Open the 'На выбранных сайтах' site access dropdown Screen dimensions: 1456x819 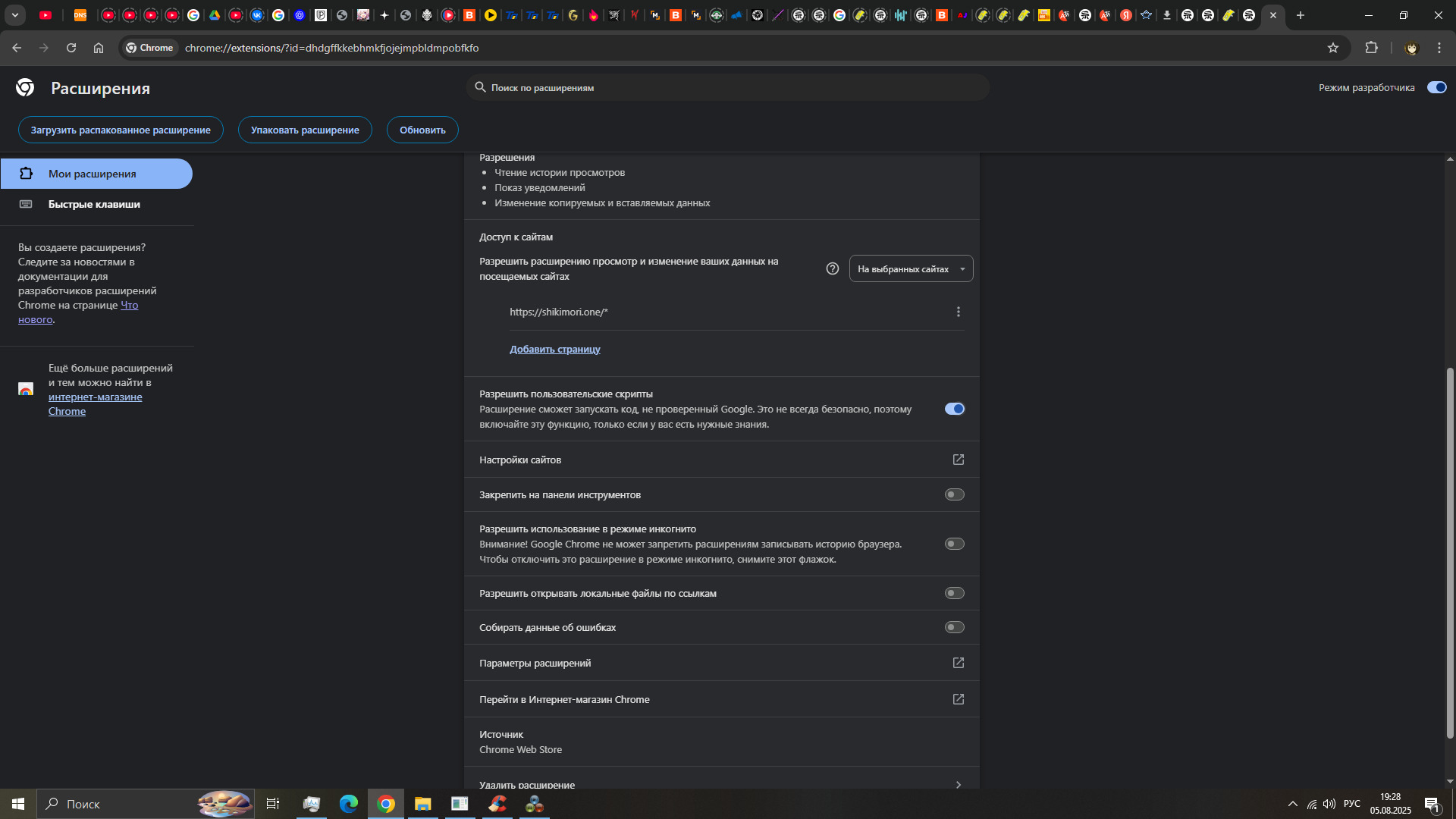coord(911,268)
